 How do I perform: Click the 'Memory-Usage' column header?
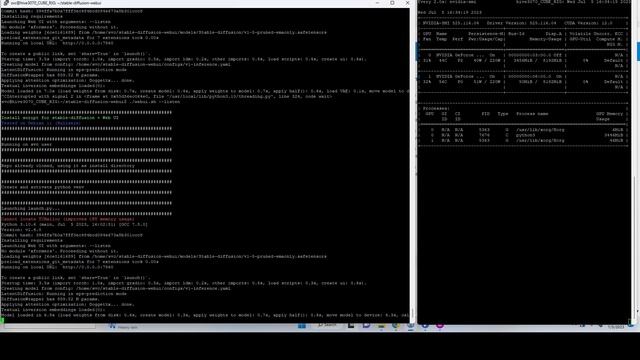tap(546, 39)
